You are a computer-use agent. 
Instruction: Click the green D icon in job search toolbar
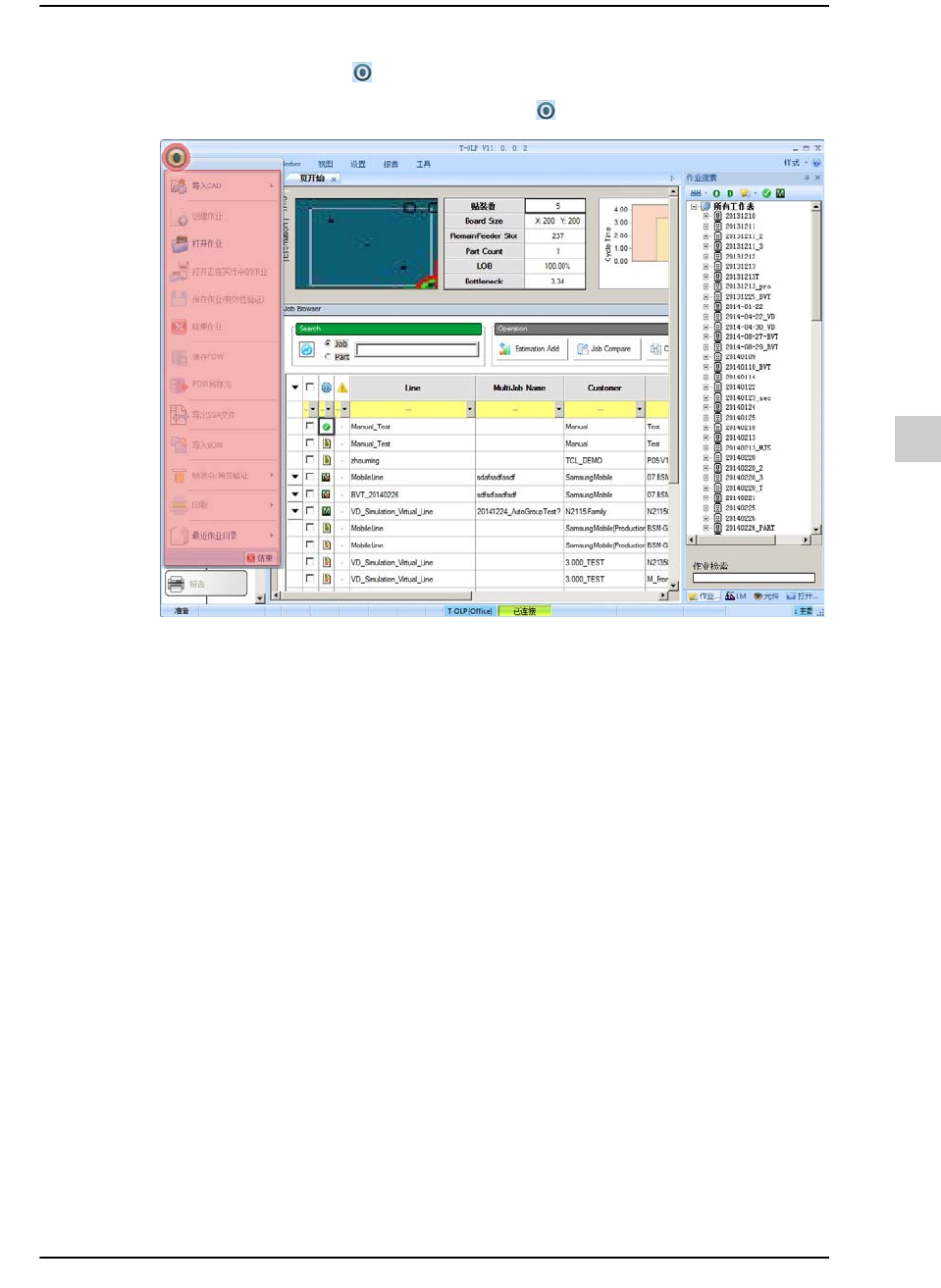pos(730,193)
